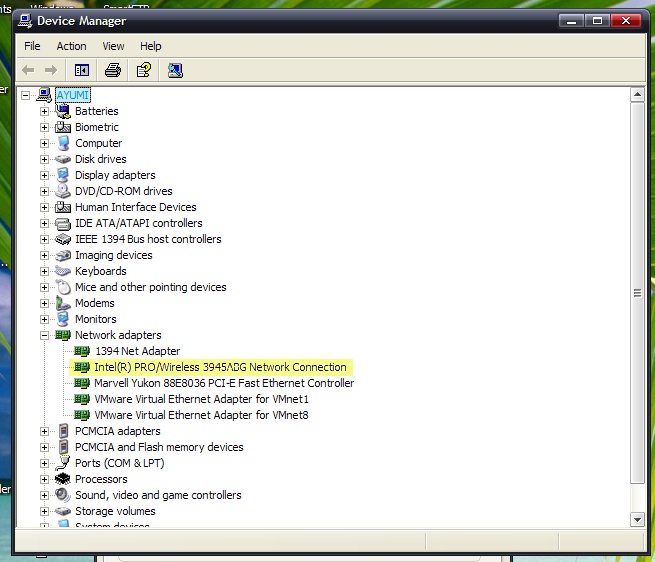Expand Sound, video and game controllers node

[x=44, y=495]
